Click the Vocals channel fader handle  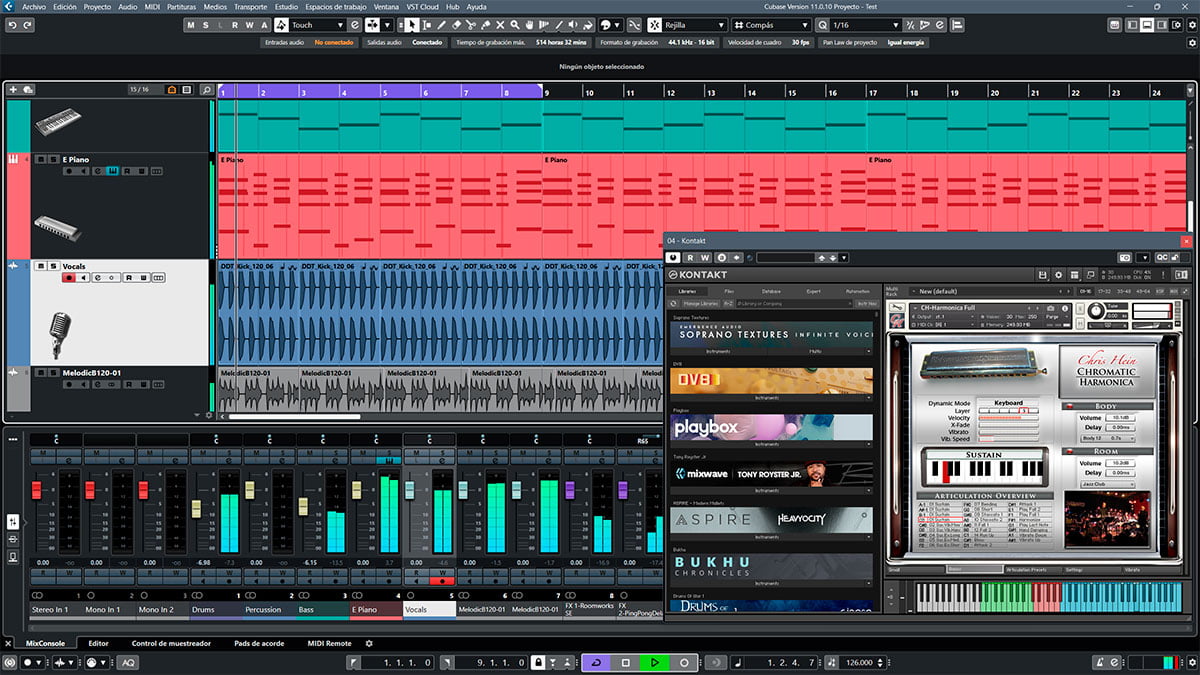tap(409, 489)
